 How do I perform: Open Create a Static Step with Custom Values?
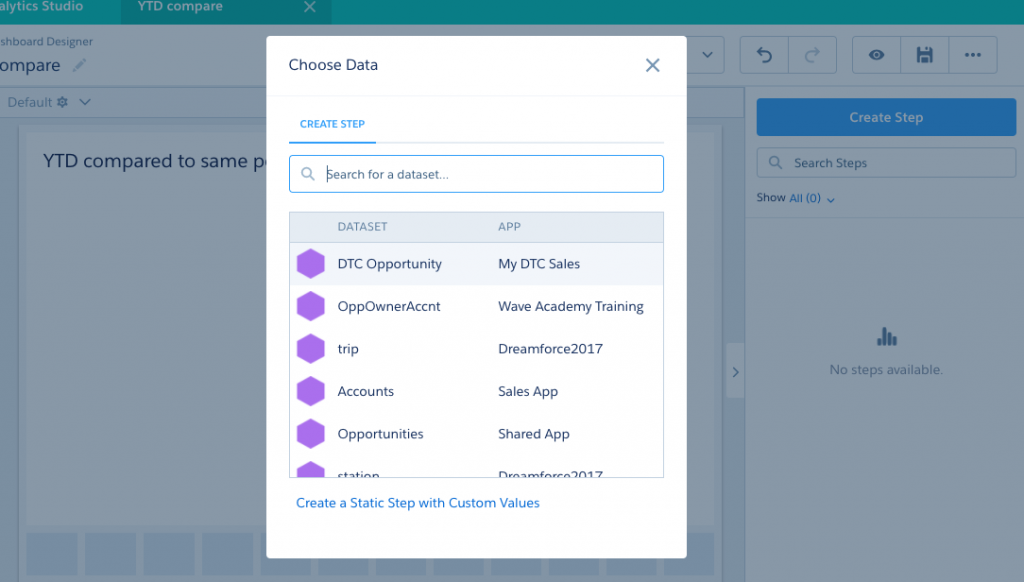(x=418, y=503)
